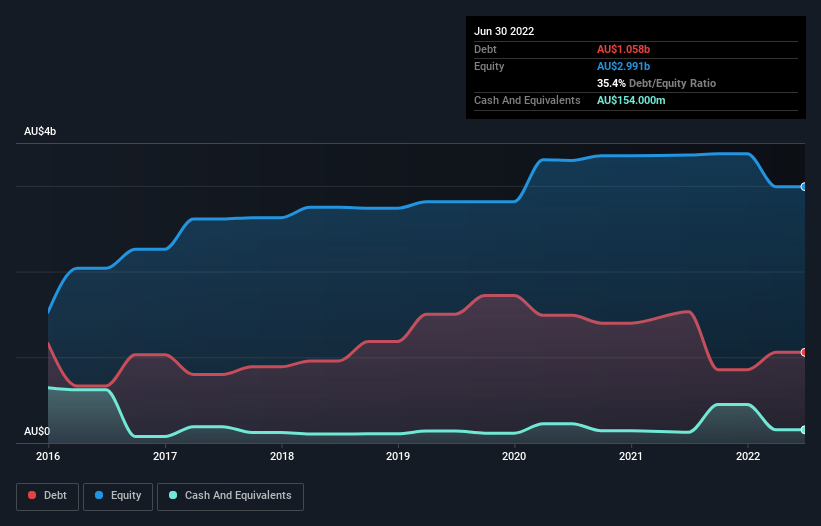Select the Cash endpoint marker on chart
The width and height of the screenshot is (821, 526).
[804, 430]
